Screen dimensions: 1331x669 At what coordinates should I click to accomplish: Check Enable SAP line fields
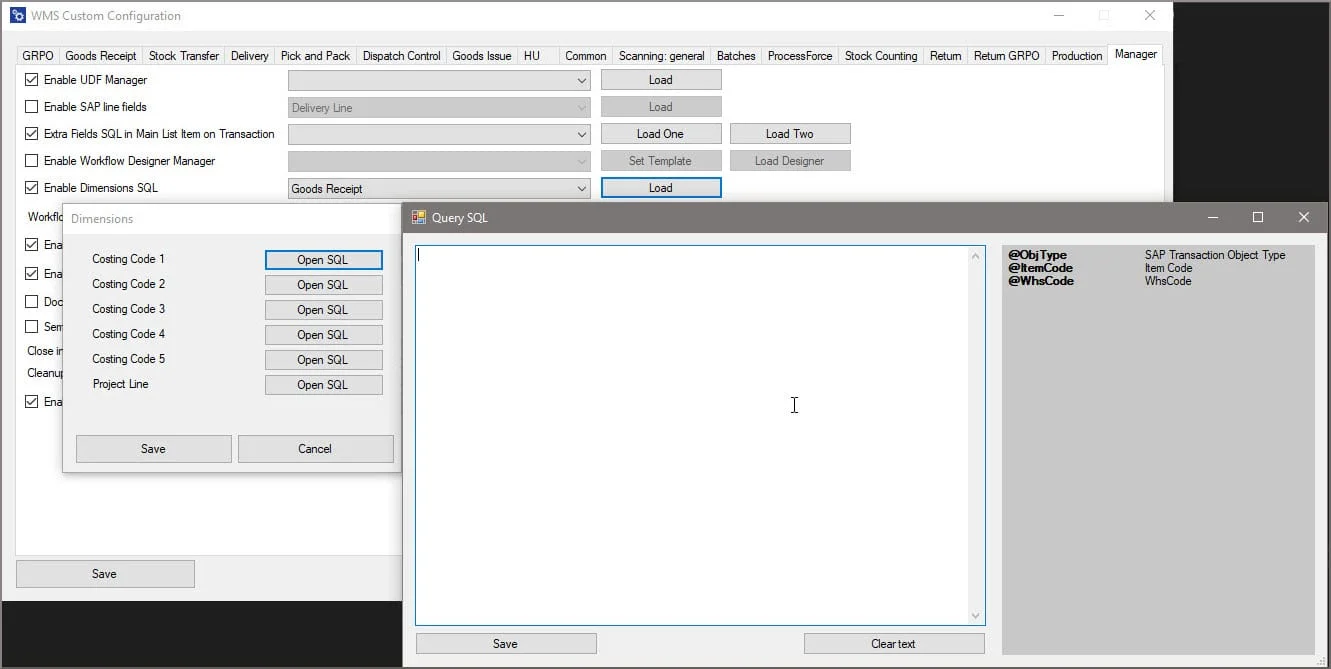(x=32, y=107)
